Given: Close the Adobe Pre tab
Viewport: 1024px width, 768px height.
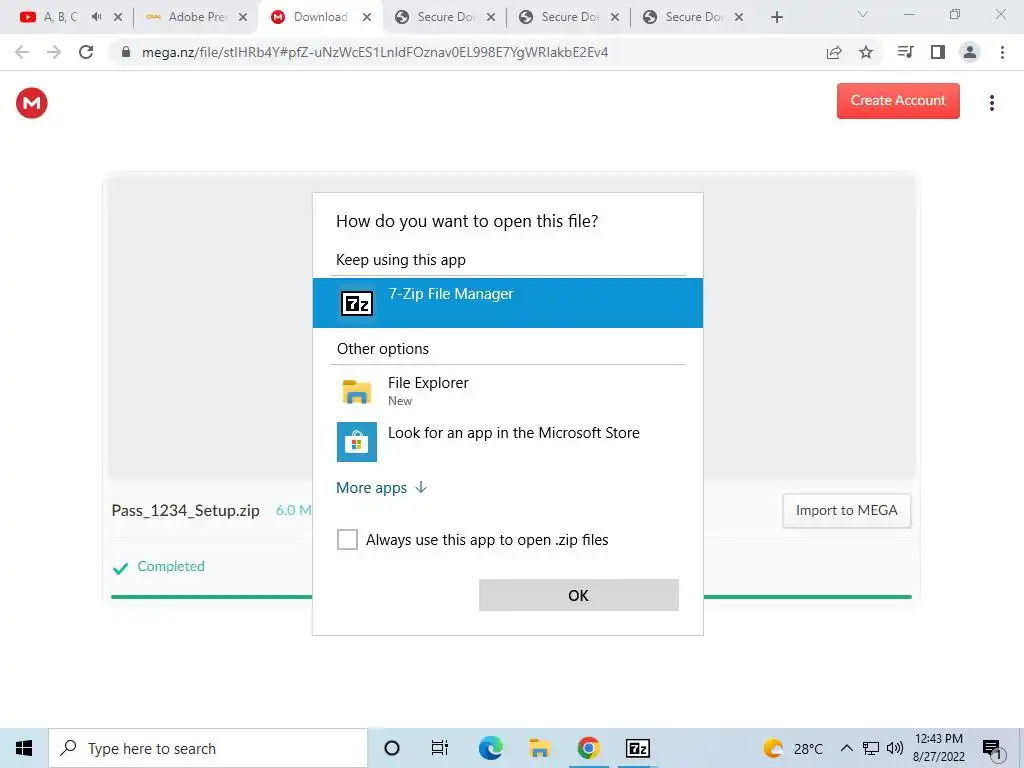Looking at the screenshot, I should (x=242, y=18).
